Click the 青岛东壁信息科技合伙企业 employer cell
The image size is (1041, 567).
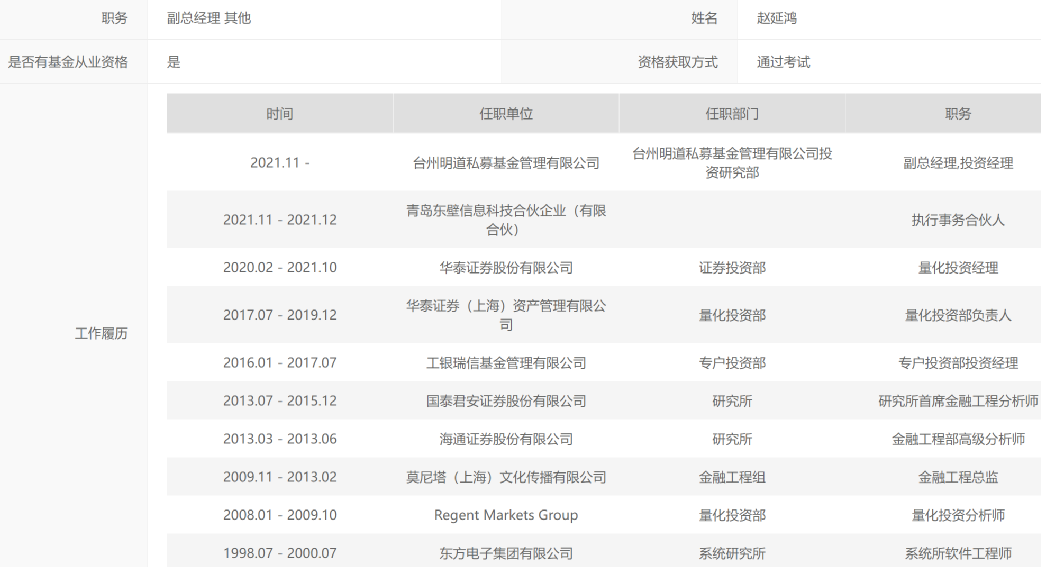pos(506,220)
